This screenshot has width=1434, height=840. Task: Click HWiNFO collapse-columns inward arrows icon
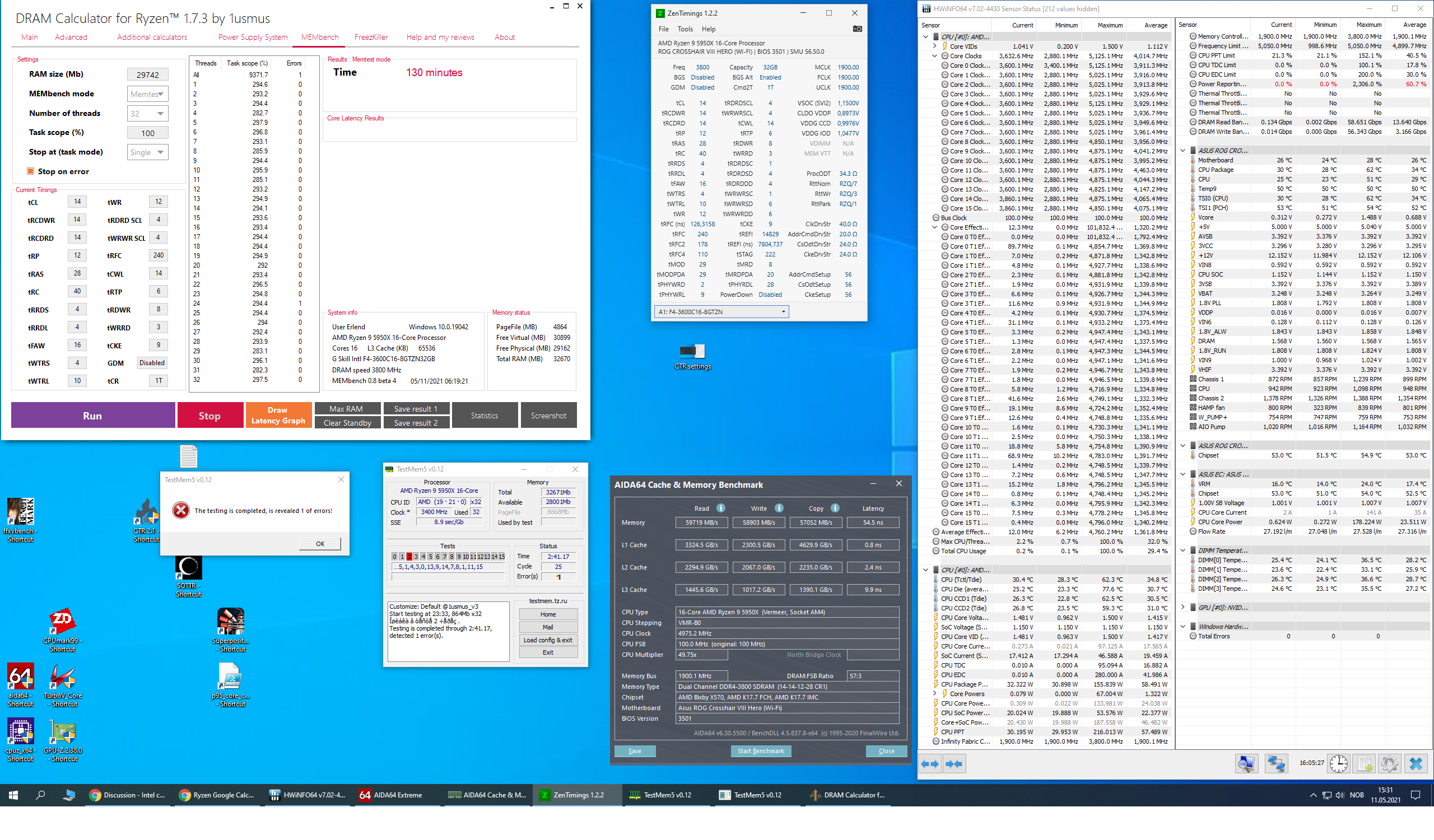pos(954,764)
